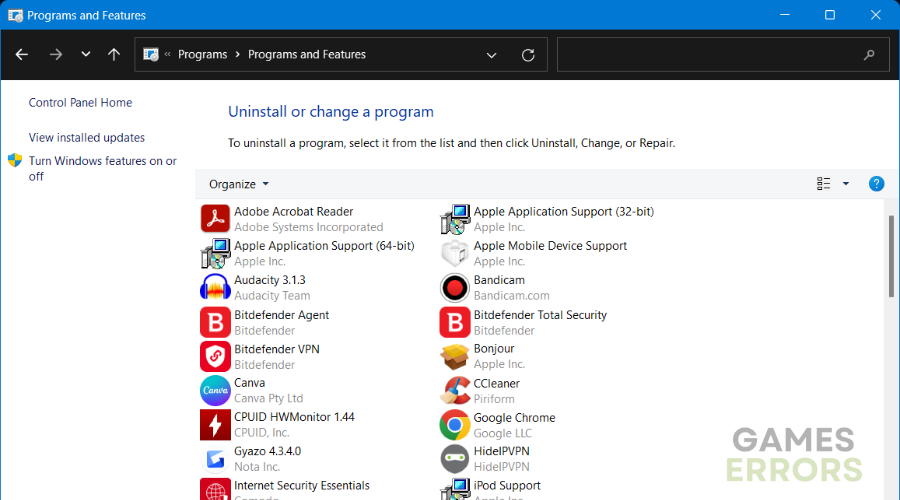Focus the search box in top right

click(710, 55)
